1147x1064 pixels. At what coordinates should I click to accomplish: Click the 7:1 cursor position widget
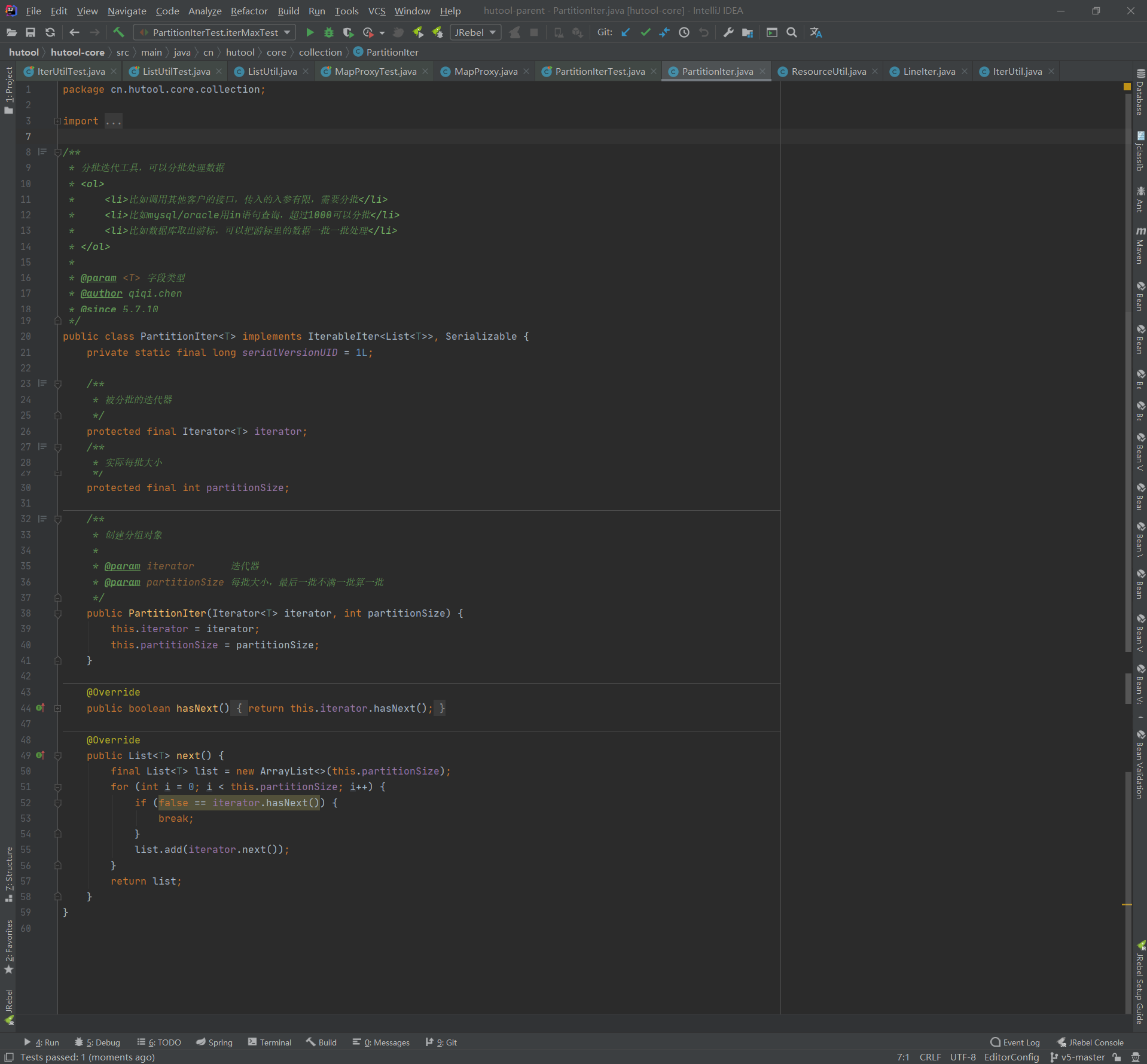click(903, 1057)
